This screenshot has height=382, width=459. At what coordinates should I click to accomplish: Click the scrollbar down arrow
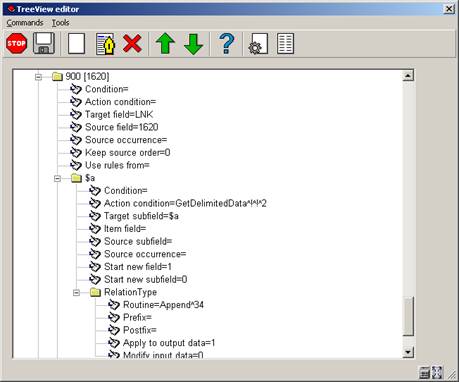(x=408, y=352)
